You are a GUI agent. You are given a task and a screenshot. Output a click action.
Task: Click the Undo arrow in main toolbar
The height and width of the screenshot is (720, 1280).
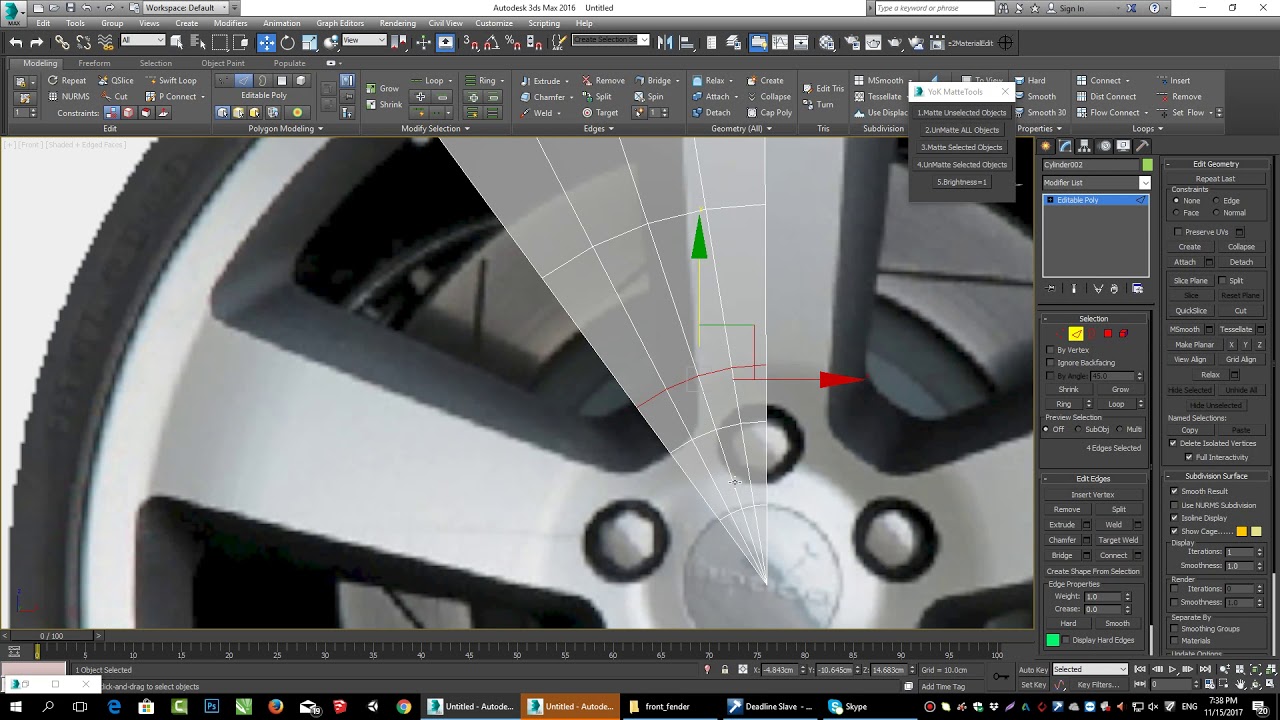15,42
